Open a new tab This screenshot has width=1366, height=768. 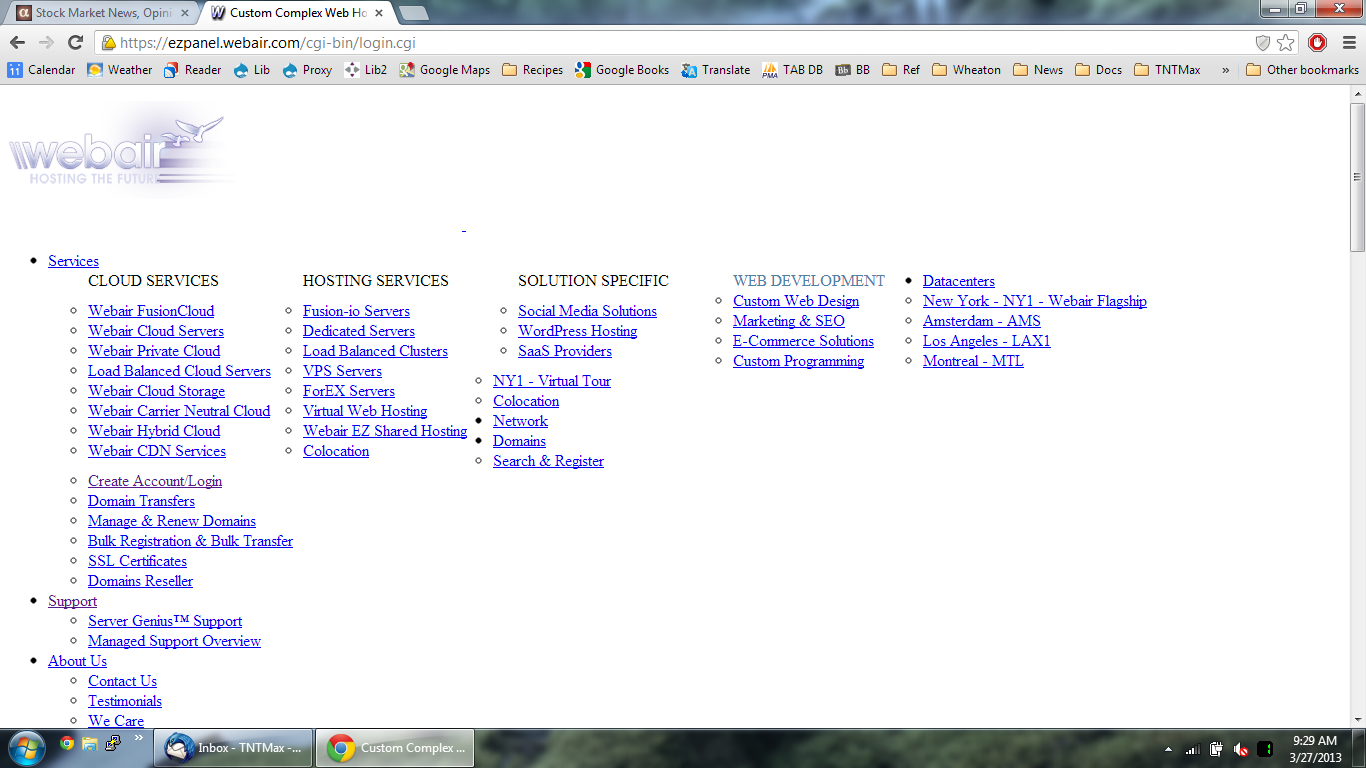(413, 13)
